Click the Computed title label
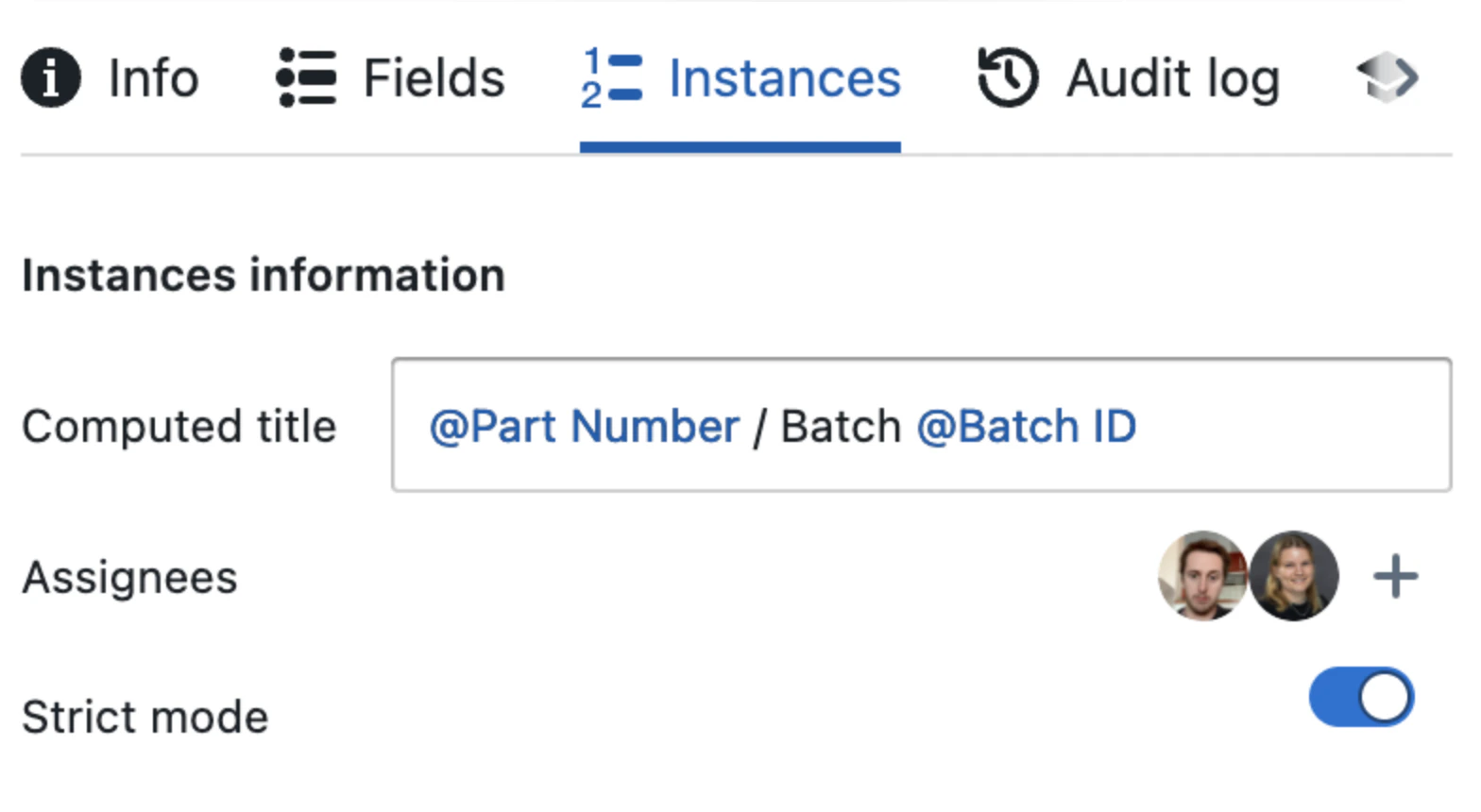 pos(179,427)
